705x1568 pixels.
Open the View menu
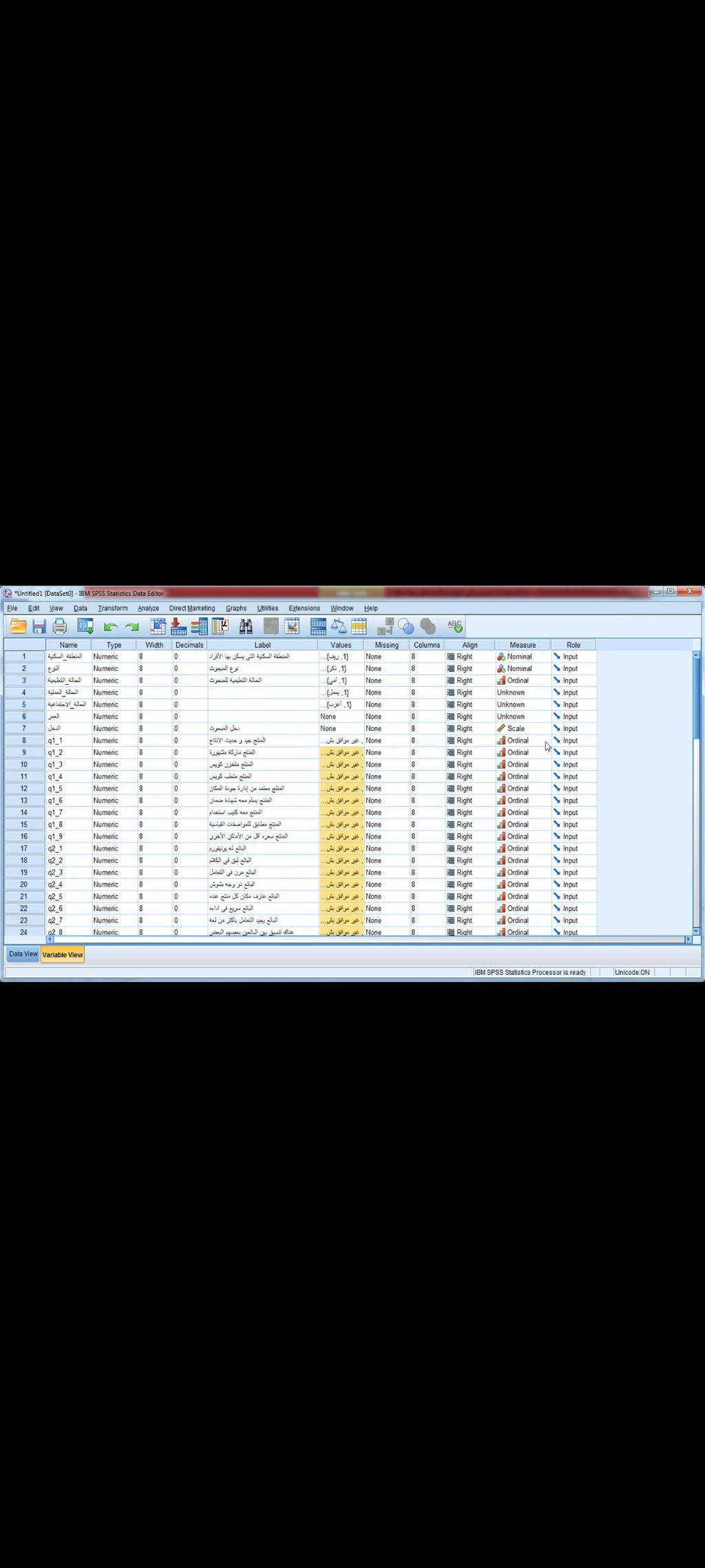[x=56, y=608]
